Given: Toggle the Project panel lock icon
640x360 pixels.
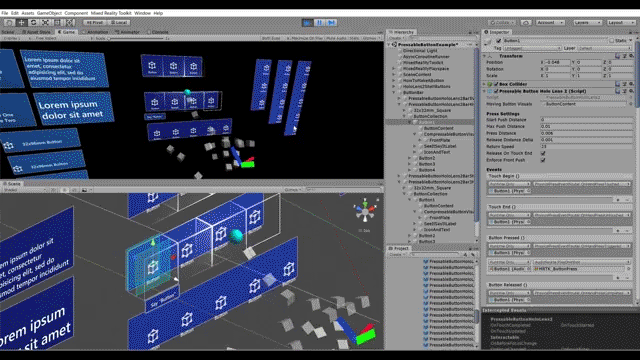Looking at the screenshot, I should [469, 248].
